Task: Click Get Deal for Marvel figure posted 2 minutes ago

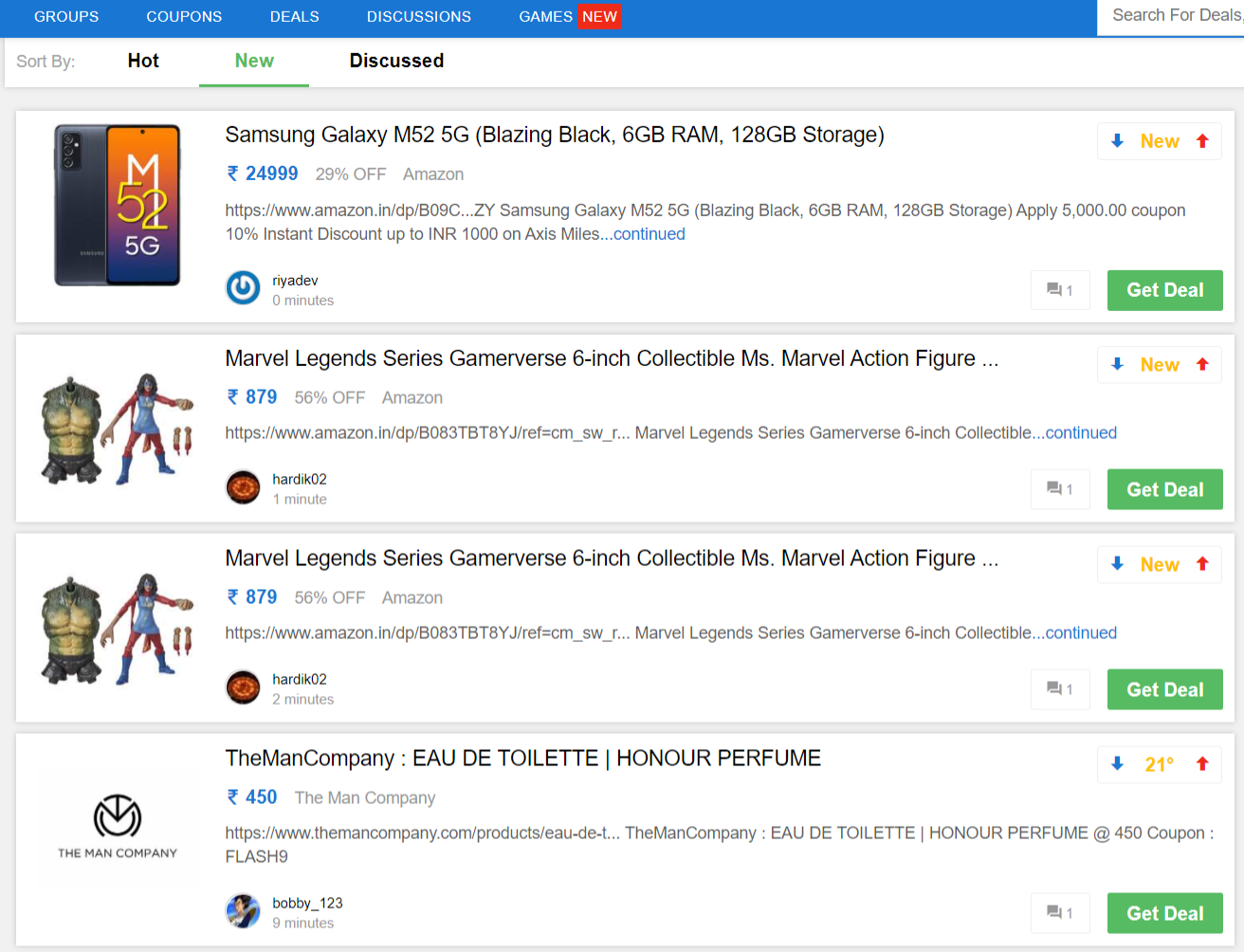Action: tap(1164, 689)
